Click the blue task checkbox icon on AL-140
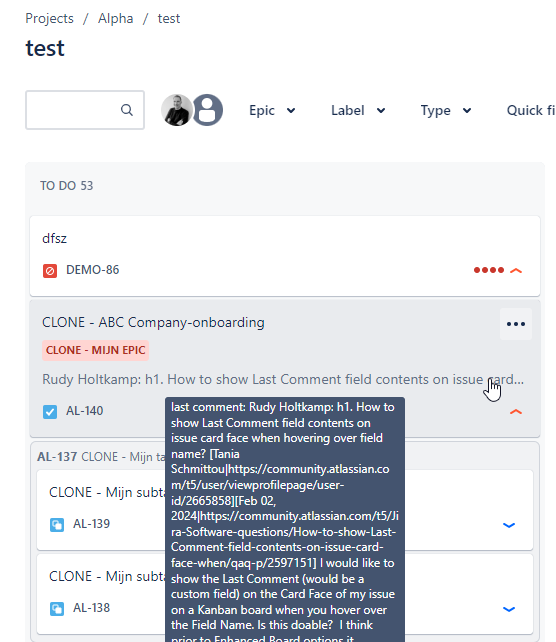Image resolution: width=556 pixels, height=642 pixels. coord(50,411)
